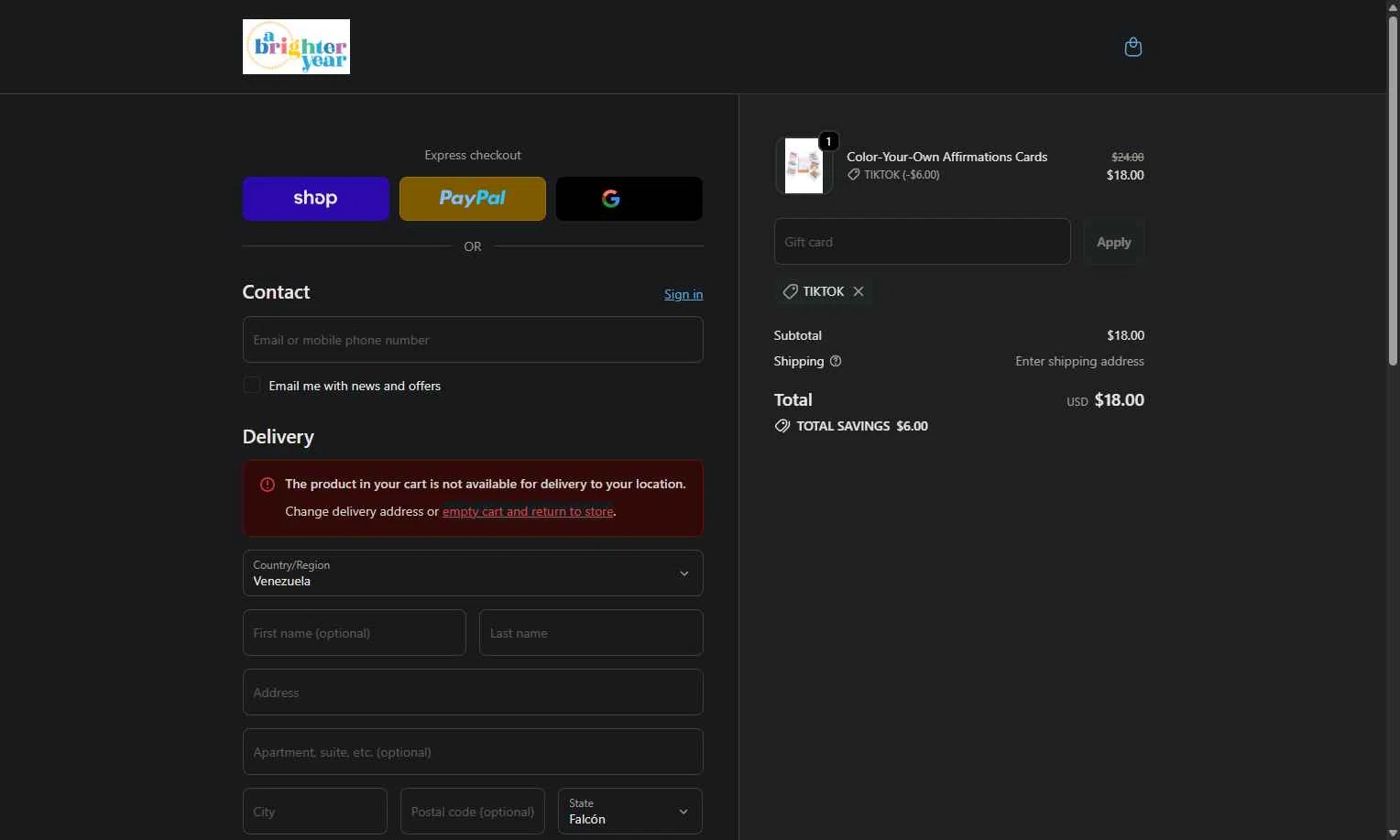The width and height of the screenshot is (1400, 840).
Task: Click Color-Your-Own Affirmations Cards product name
Action: coord(946,157)
